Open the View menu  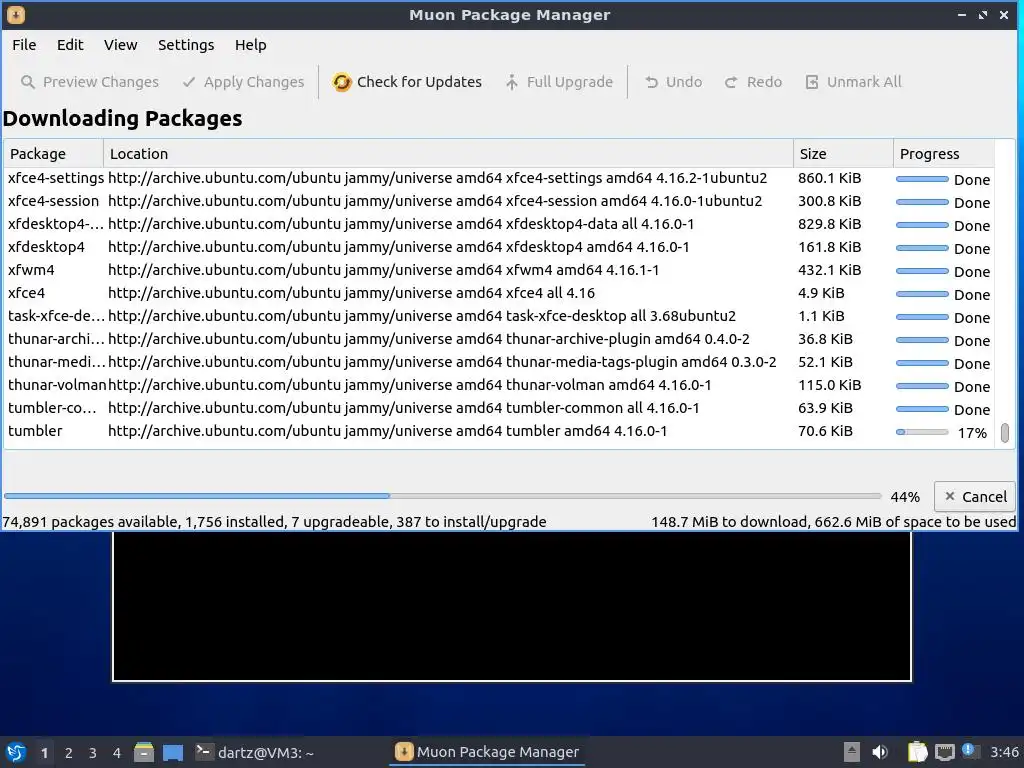[120, 45]
